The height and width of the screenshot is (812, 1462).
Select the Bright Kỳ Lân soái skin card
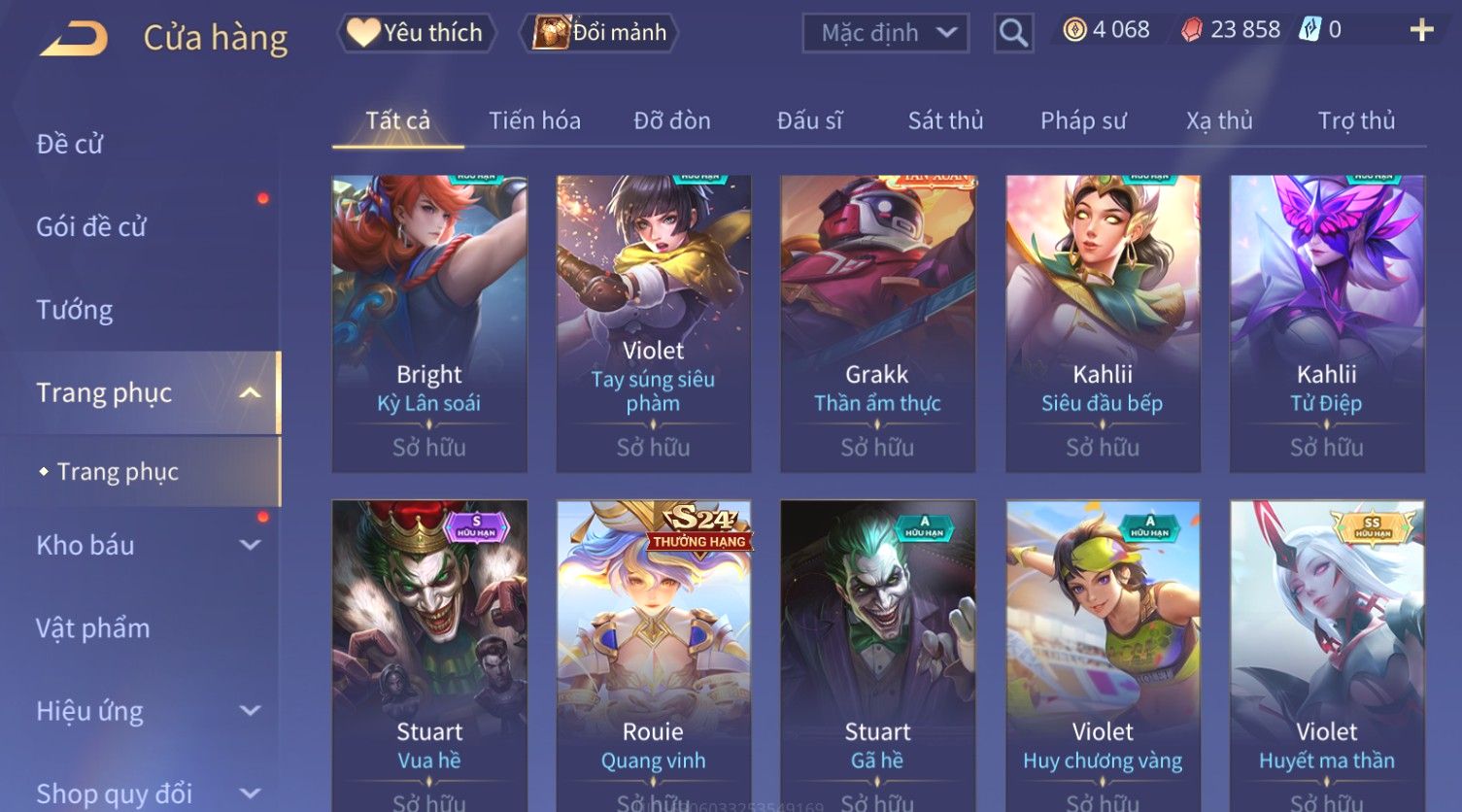pos(429,323)
